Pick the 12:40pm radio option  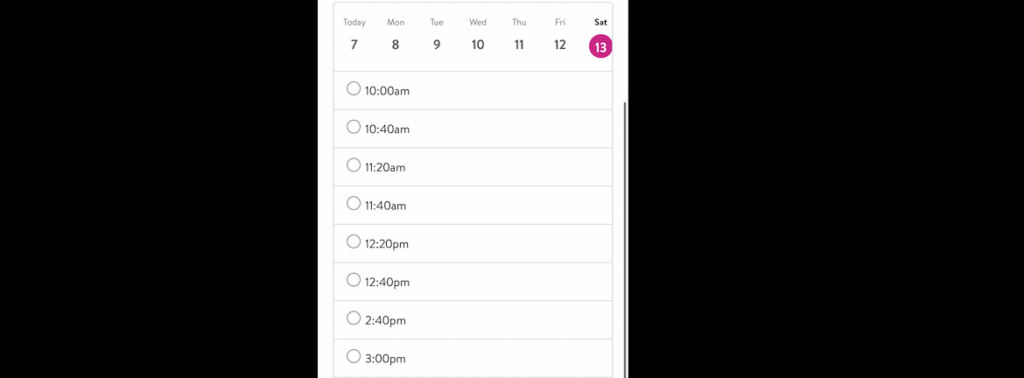(x=353, y=279)
